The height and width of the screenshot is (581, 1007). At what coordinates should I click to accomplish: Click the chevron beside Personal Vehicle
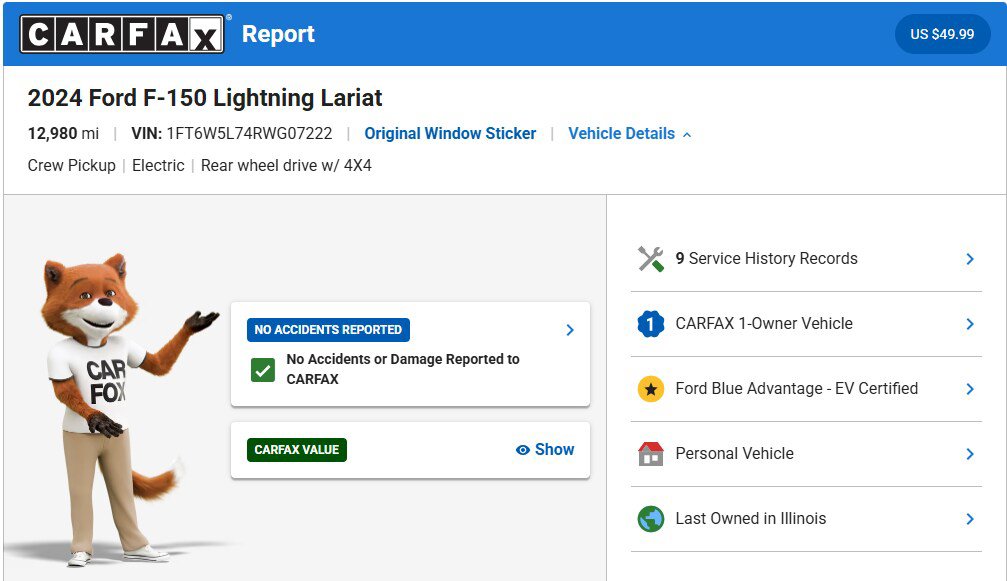[970, 453]
